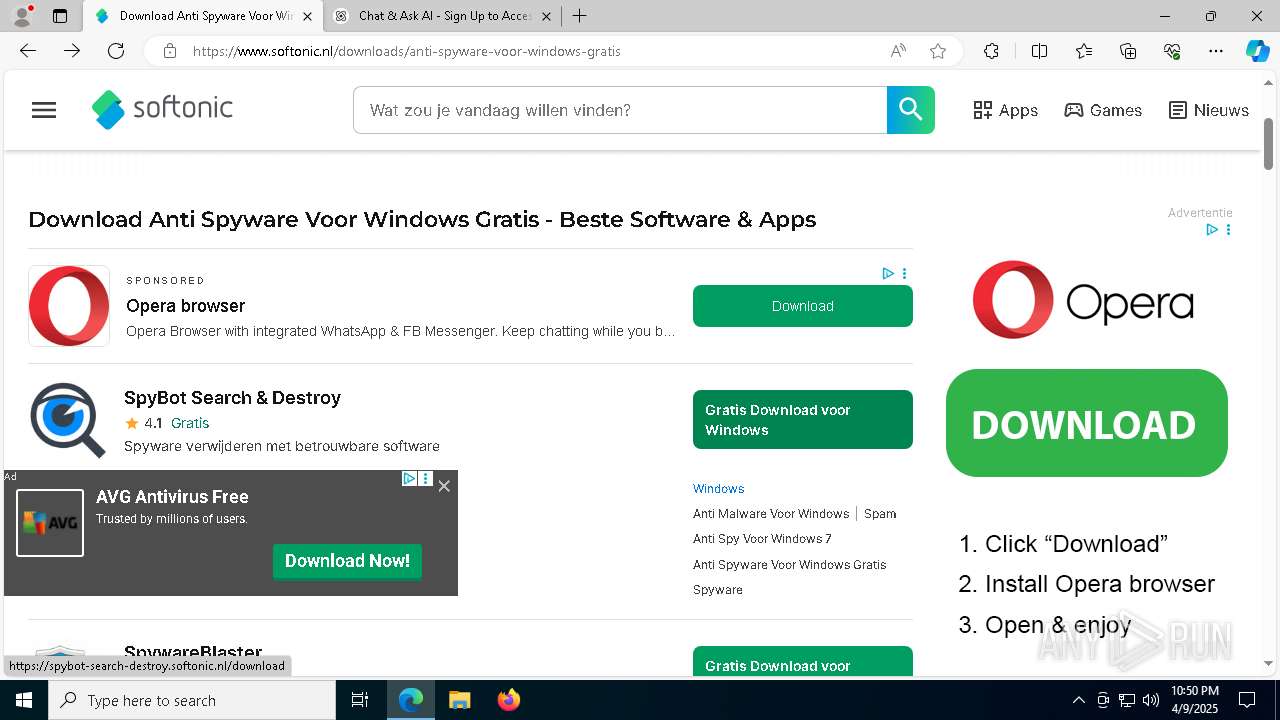Image resolution: width=1280 pixels, height=720 pixels.
Task: Click the Spam tag link
Action: [x=880, y=514]
